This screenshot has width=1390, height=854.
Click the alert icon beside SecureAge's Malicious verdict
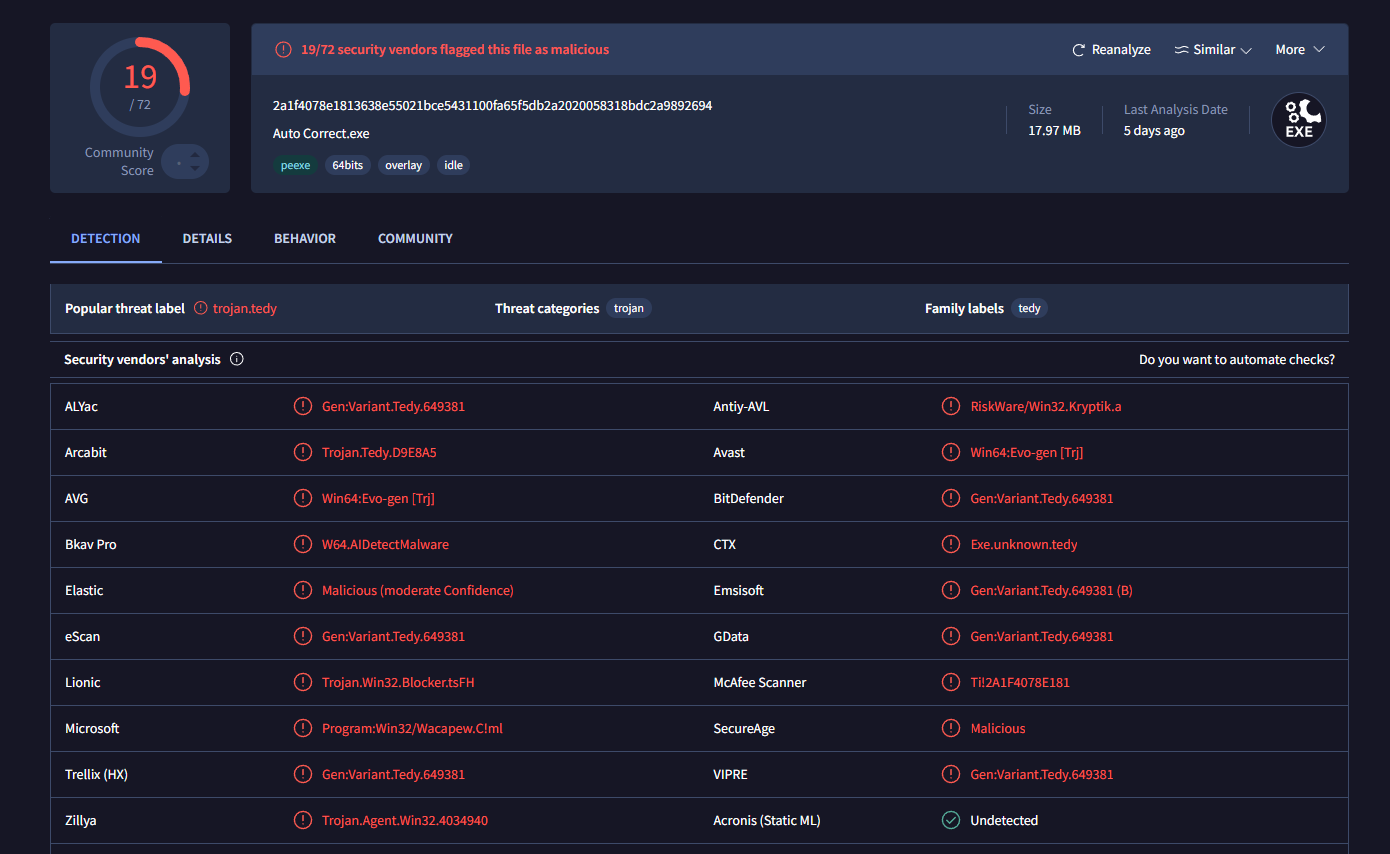tap(951, 728)
